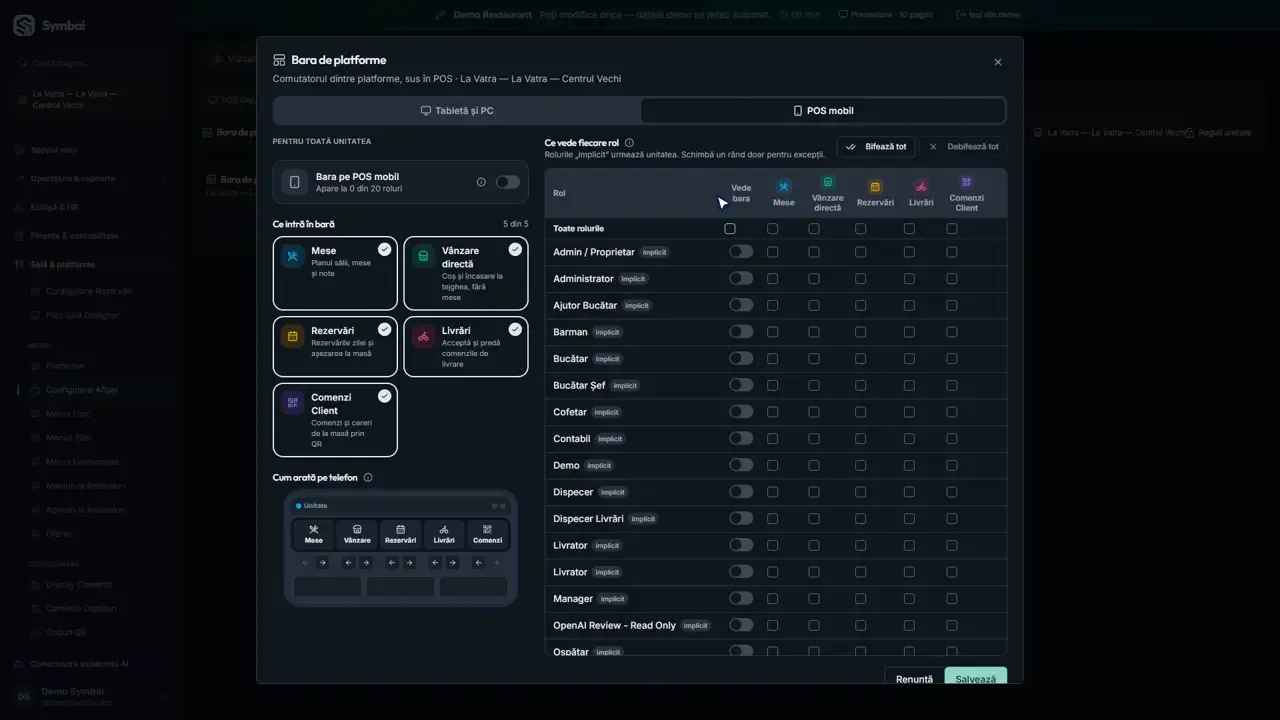Click the Vânzare directă column header icon
1280x720 pixels.
827,182
